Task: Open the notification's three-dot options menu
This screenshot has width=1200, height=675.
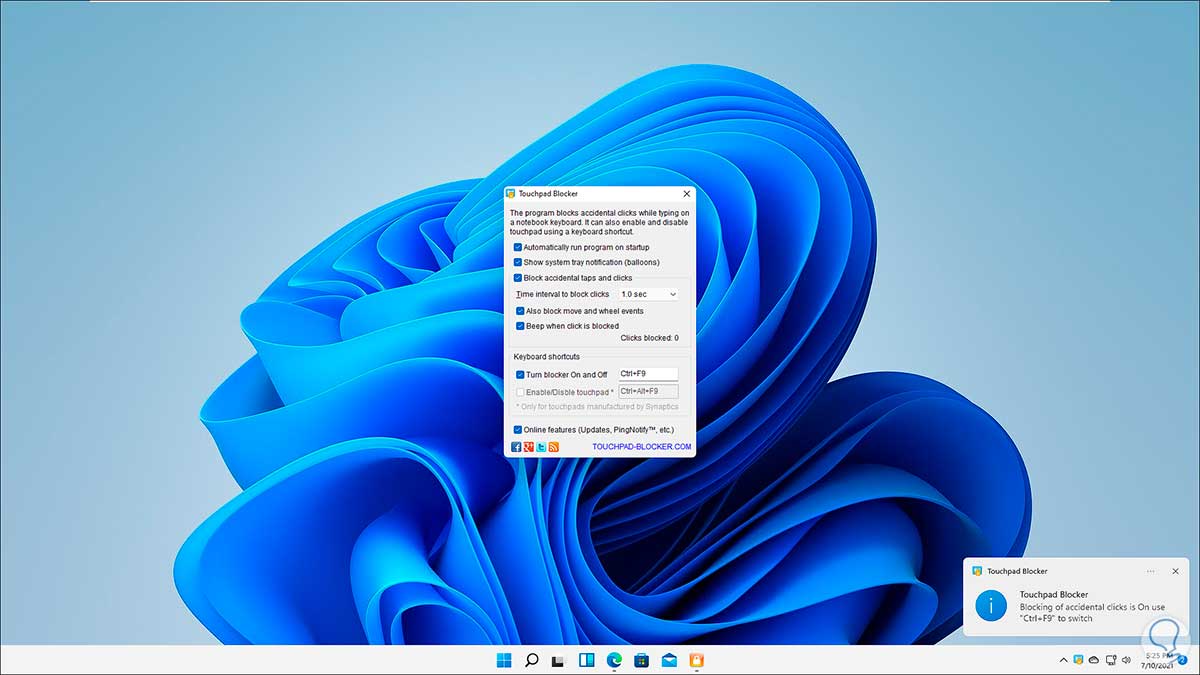Action: coord(1151,571)
